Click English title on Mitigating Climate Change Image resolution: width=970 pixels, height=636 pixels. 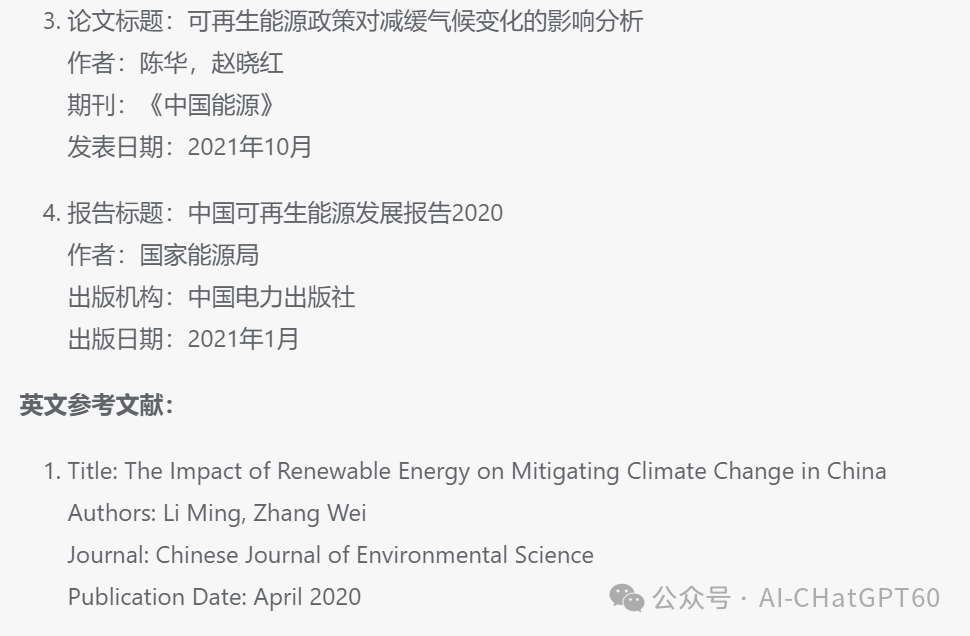505,471
